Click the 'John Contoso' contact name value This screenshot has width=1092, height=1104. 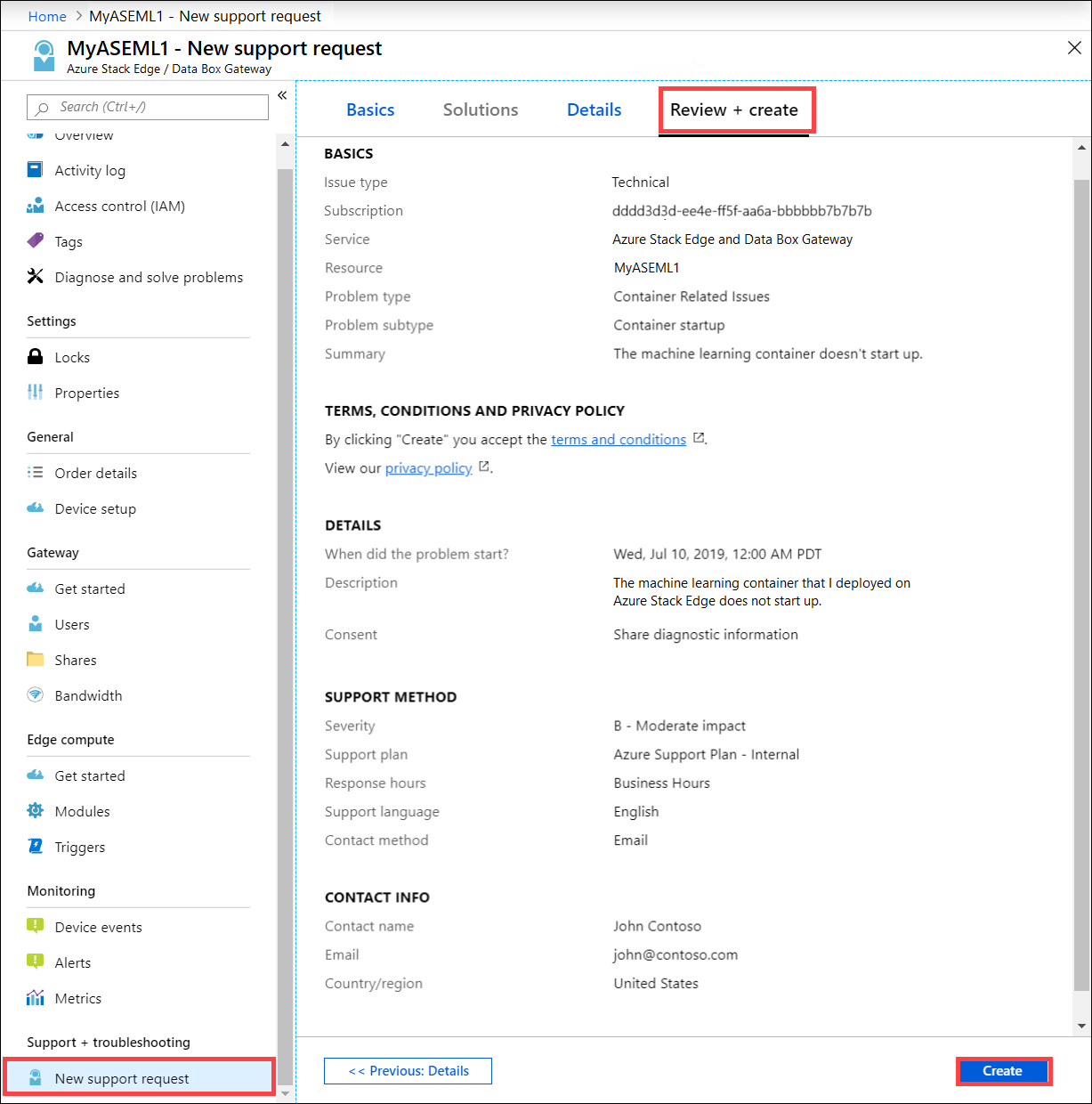pyautogui.click(x=658, y=926)
